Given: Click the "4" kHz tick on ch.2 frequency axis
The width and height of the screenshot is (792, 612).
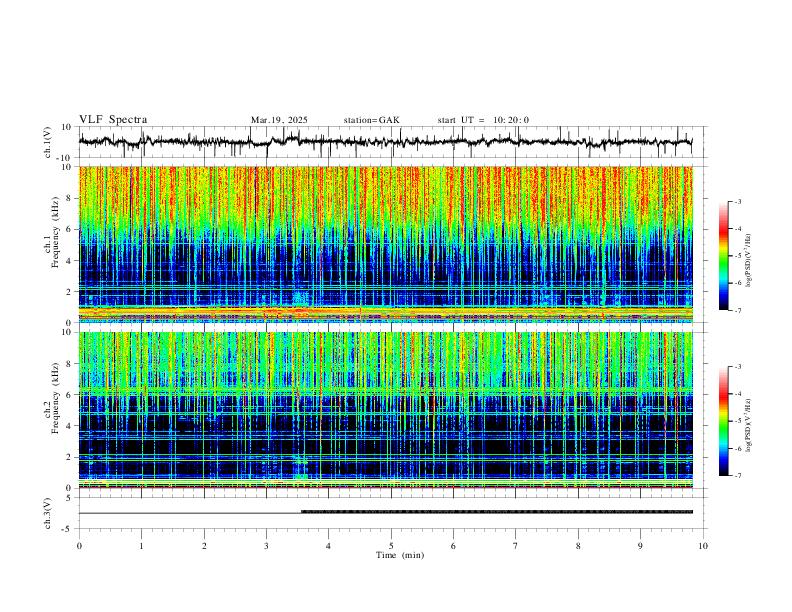Looking at the screenshot, I should (70, 426).
